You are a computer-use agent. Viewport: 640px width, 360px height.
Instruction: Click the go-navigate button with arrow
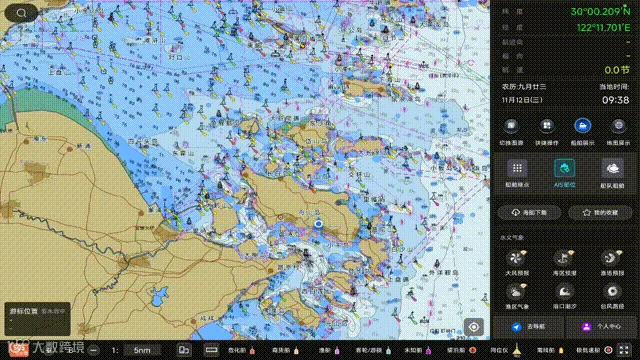pyautogui.click(x=529, y=327)
